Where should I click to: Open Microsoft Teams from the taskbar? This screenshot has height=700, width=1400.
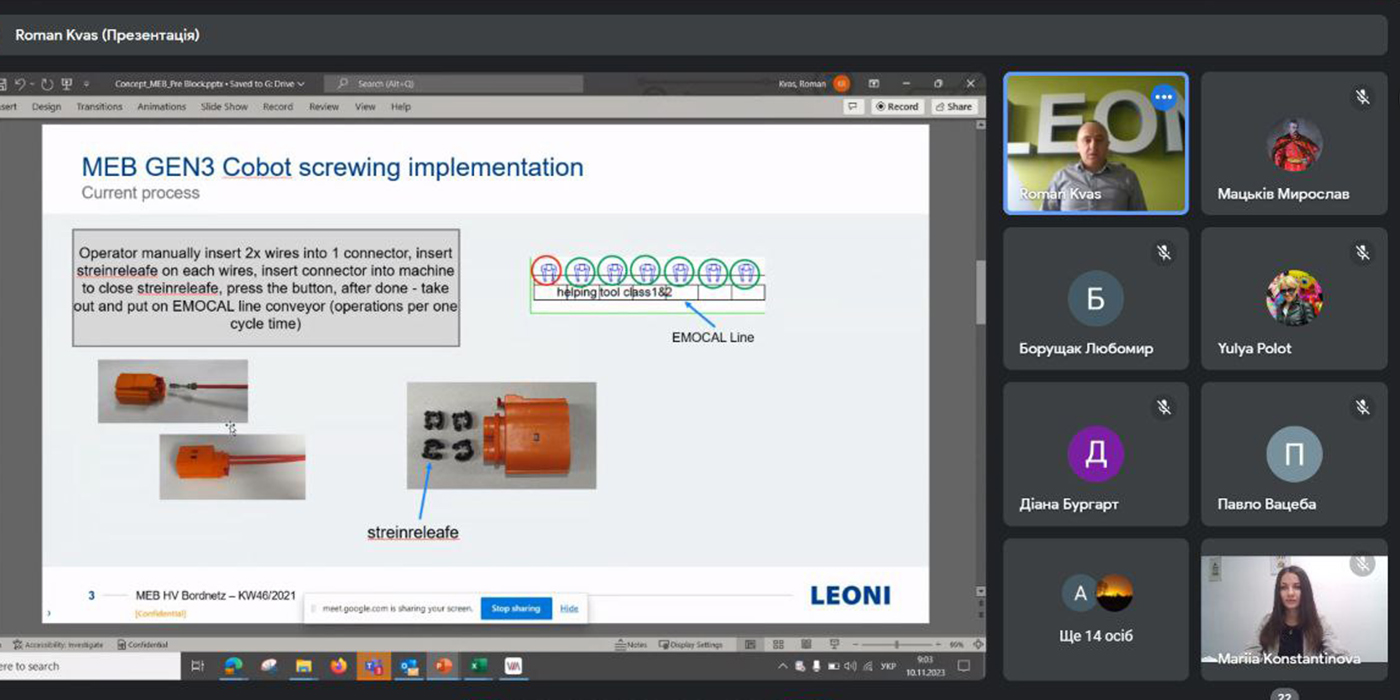(x=373, y=666)
